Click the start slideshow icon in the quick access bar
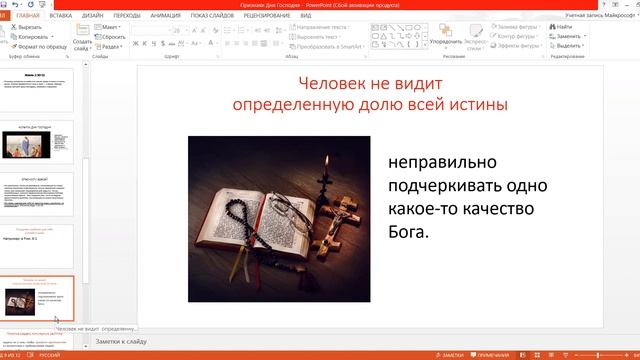Image resolution: width=640 pixels, height=360 pixels. pos(42,4)
